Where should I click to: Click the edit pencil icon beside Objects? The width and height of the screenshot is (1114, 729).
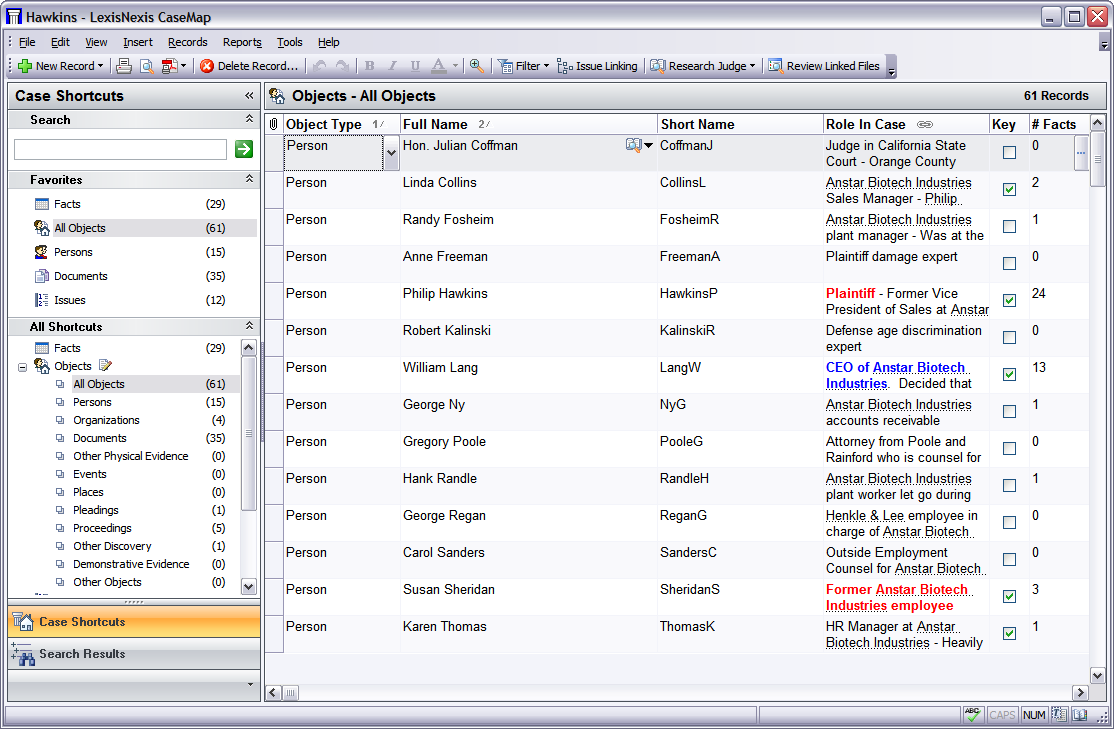[x=106, y=366]
